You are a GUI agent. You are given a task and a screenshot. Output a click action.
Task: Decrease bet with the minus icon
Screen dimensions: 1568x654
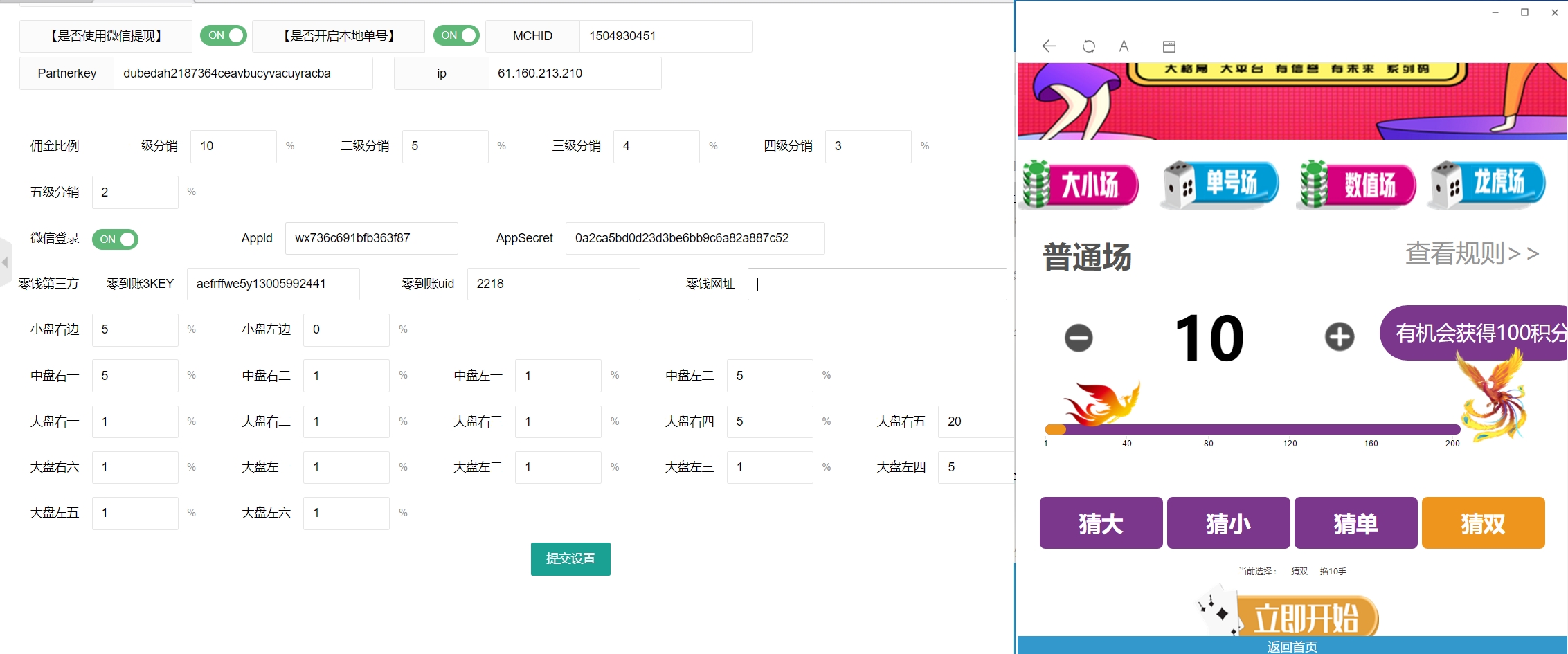coord(1079,338)
